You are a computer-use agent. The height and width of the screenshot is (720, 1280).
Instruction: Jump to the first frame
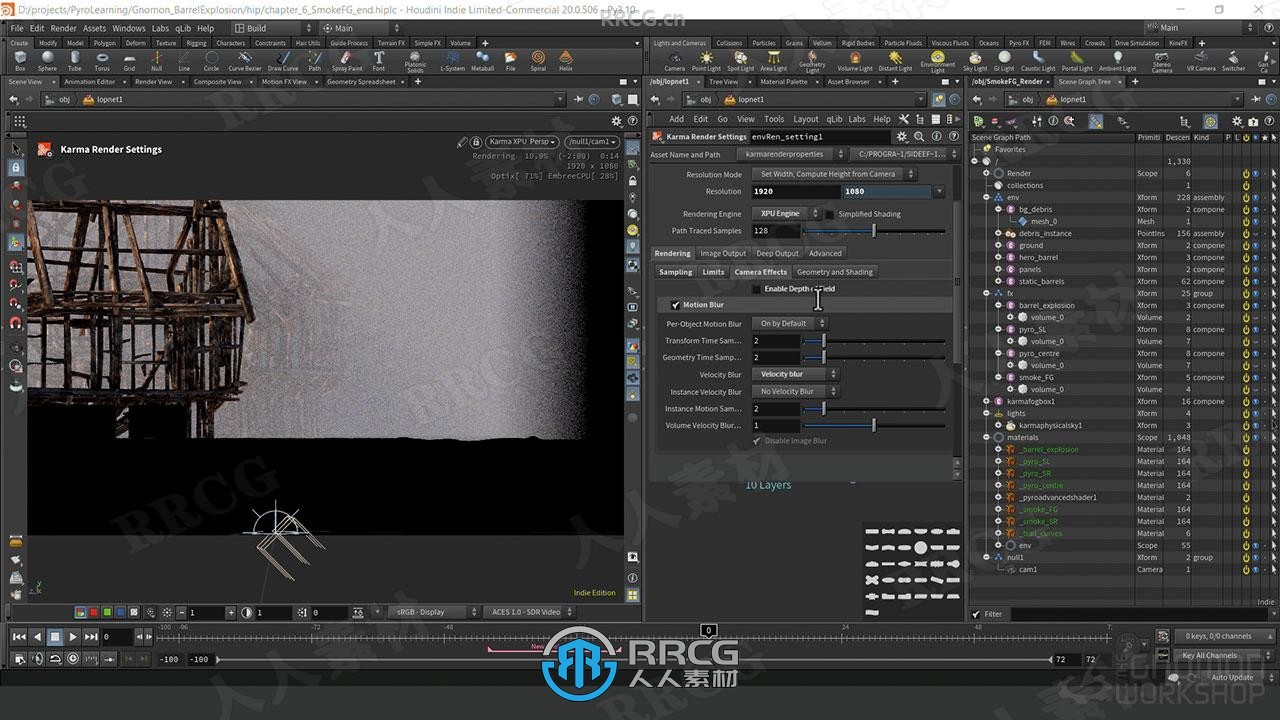coord(19,636)
